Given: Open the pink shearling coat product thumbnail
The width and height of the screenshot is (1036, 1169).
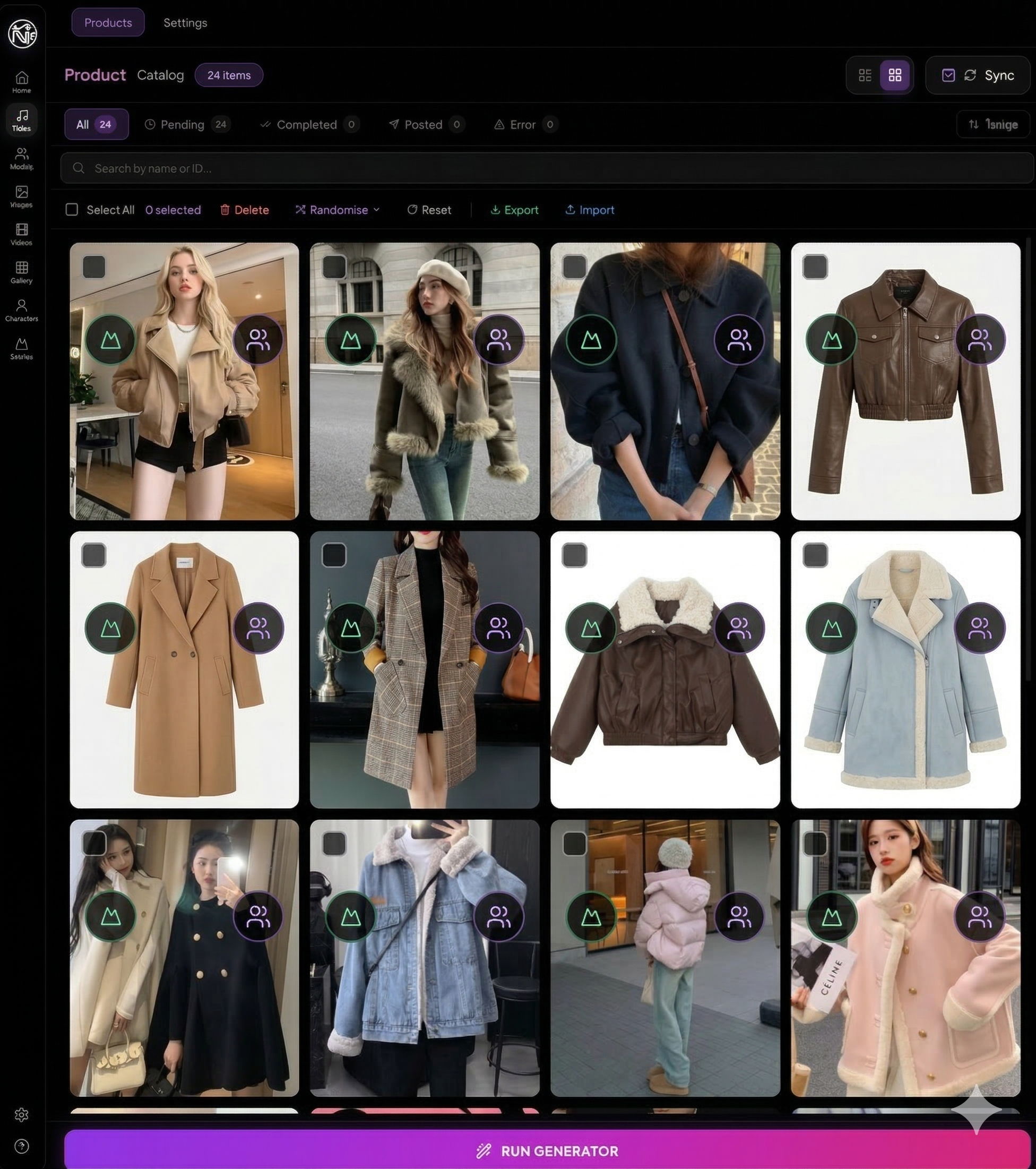Looking at the screenshot, I should (x=905, y=958).
